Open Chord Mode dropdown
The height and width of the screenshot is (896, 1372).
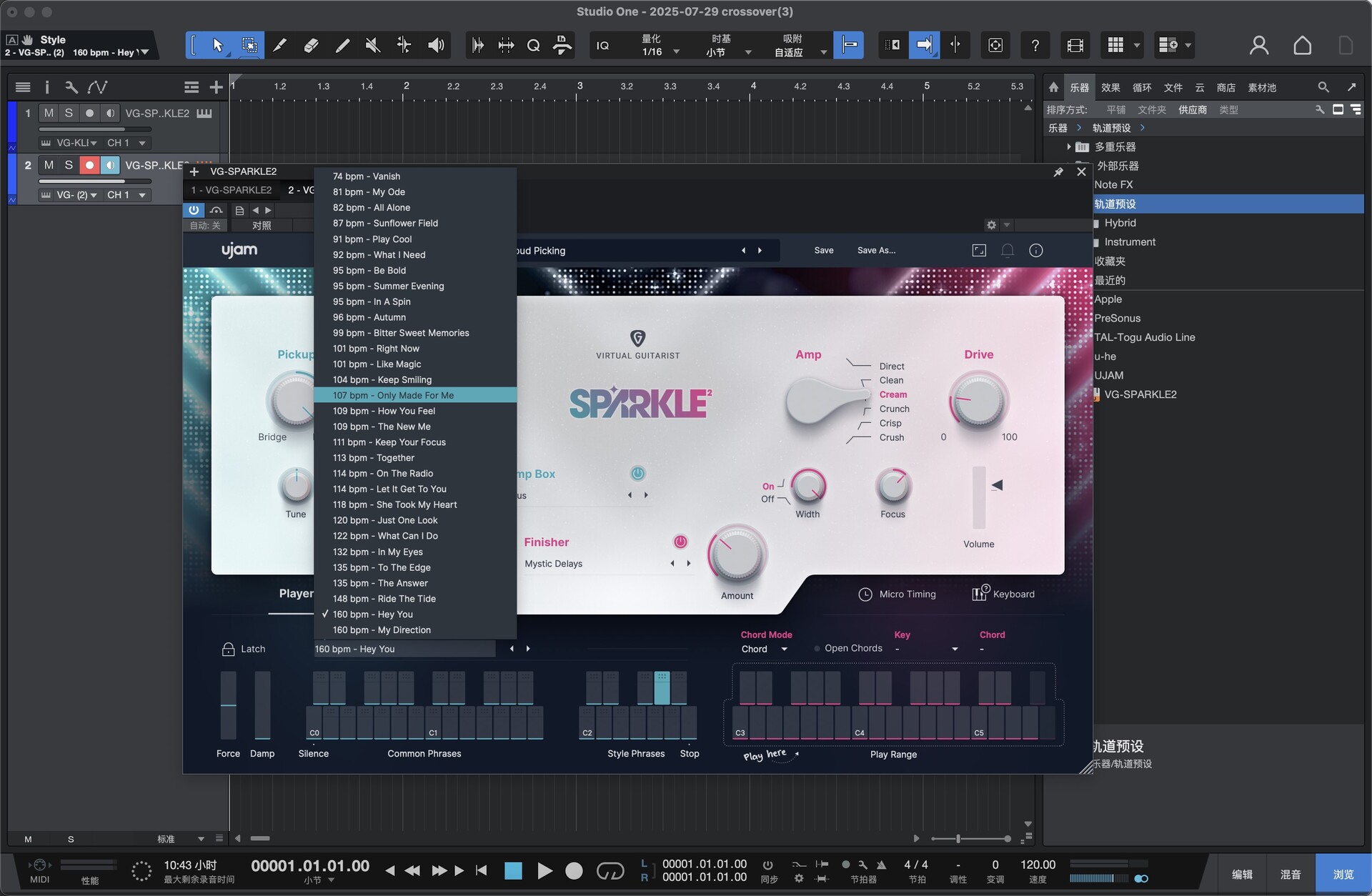(x=764, y=649)
